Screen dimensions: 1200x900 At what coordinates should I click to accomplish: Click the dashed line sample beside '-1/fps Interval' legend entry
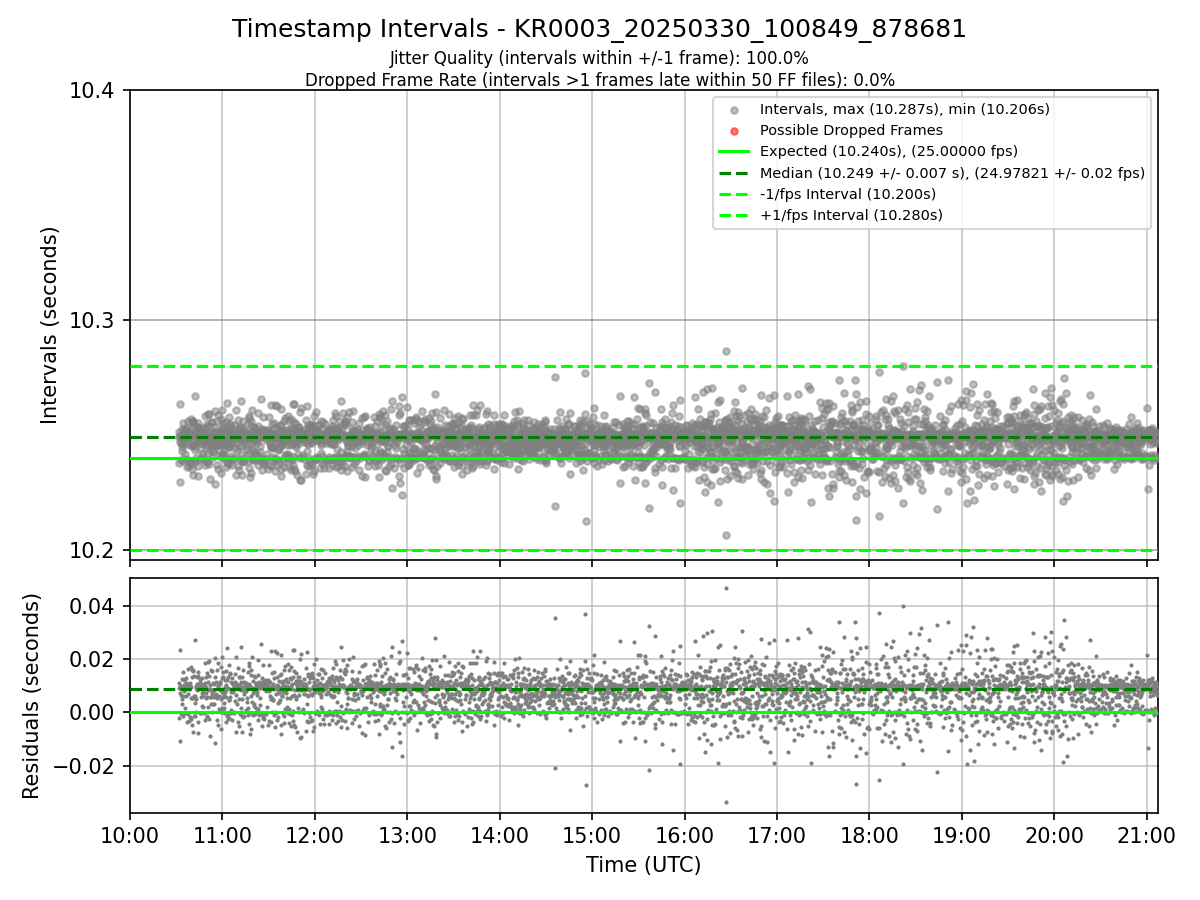(734, 194)
